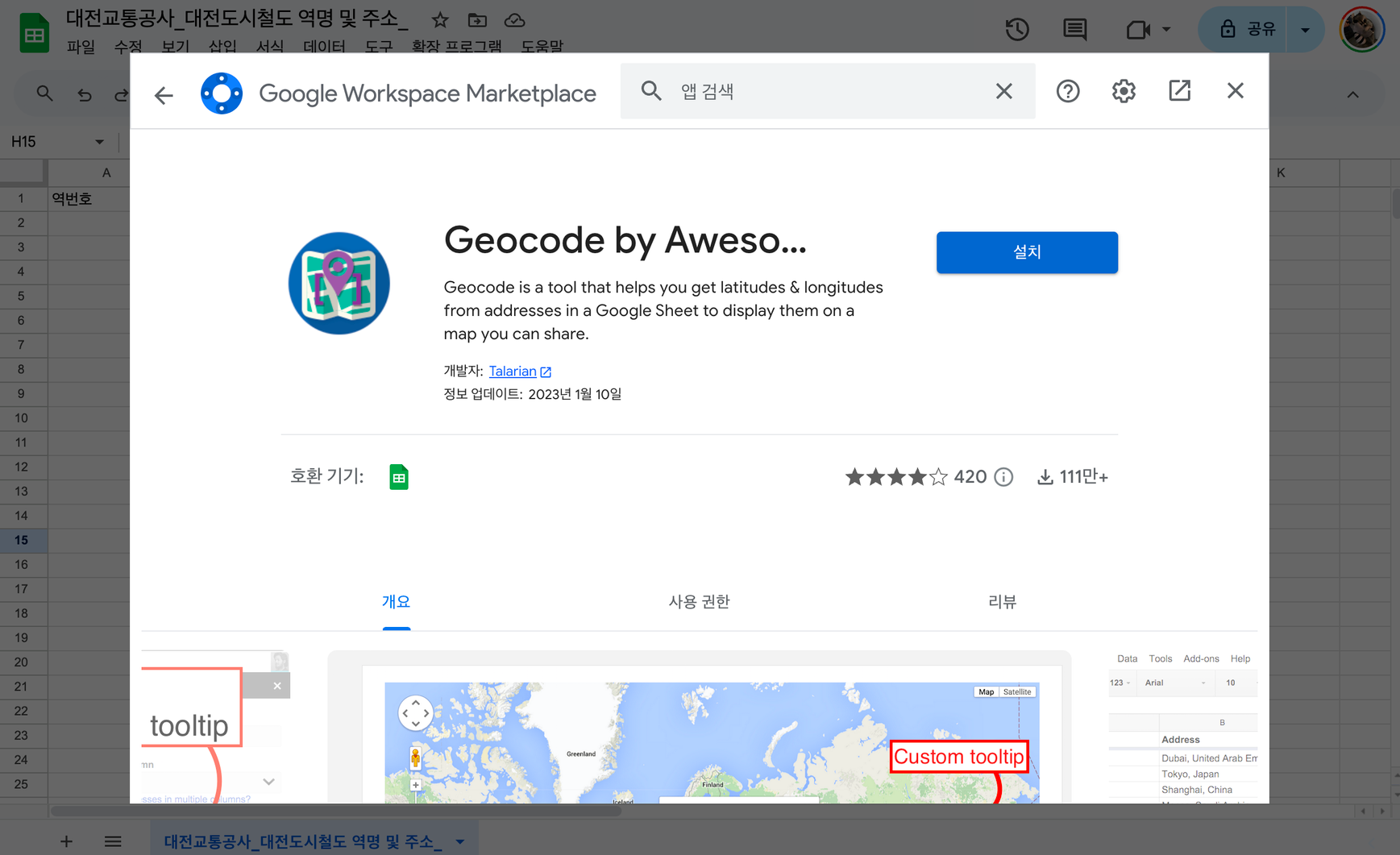Viewport: 1400px width, 855px height.
Task: Click the search magnifier in Marketplace
Action: 651,91
